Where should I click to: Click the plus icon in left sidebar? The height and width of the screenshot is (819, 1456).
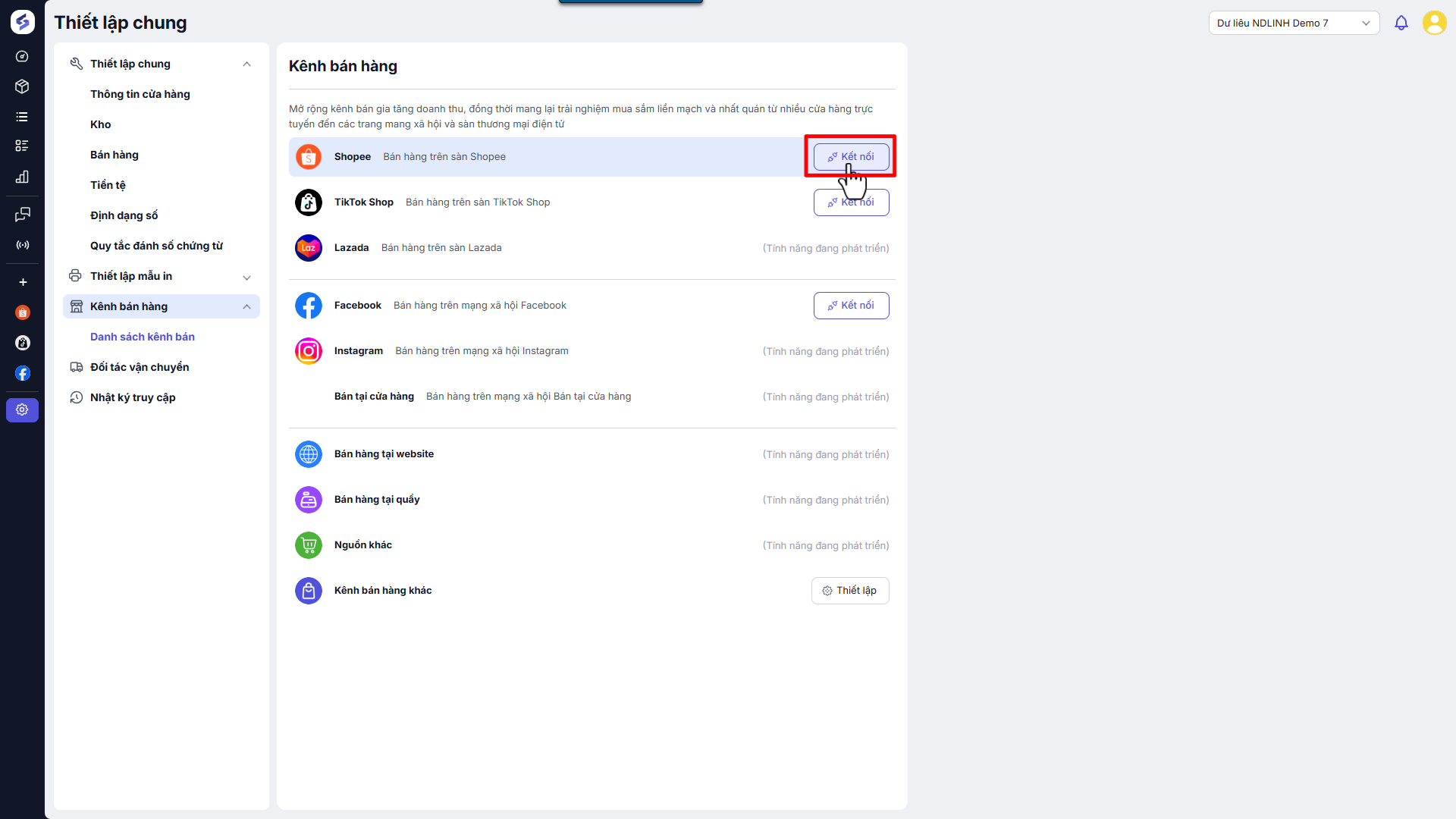pyautogui.click(x=23, y=282)
